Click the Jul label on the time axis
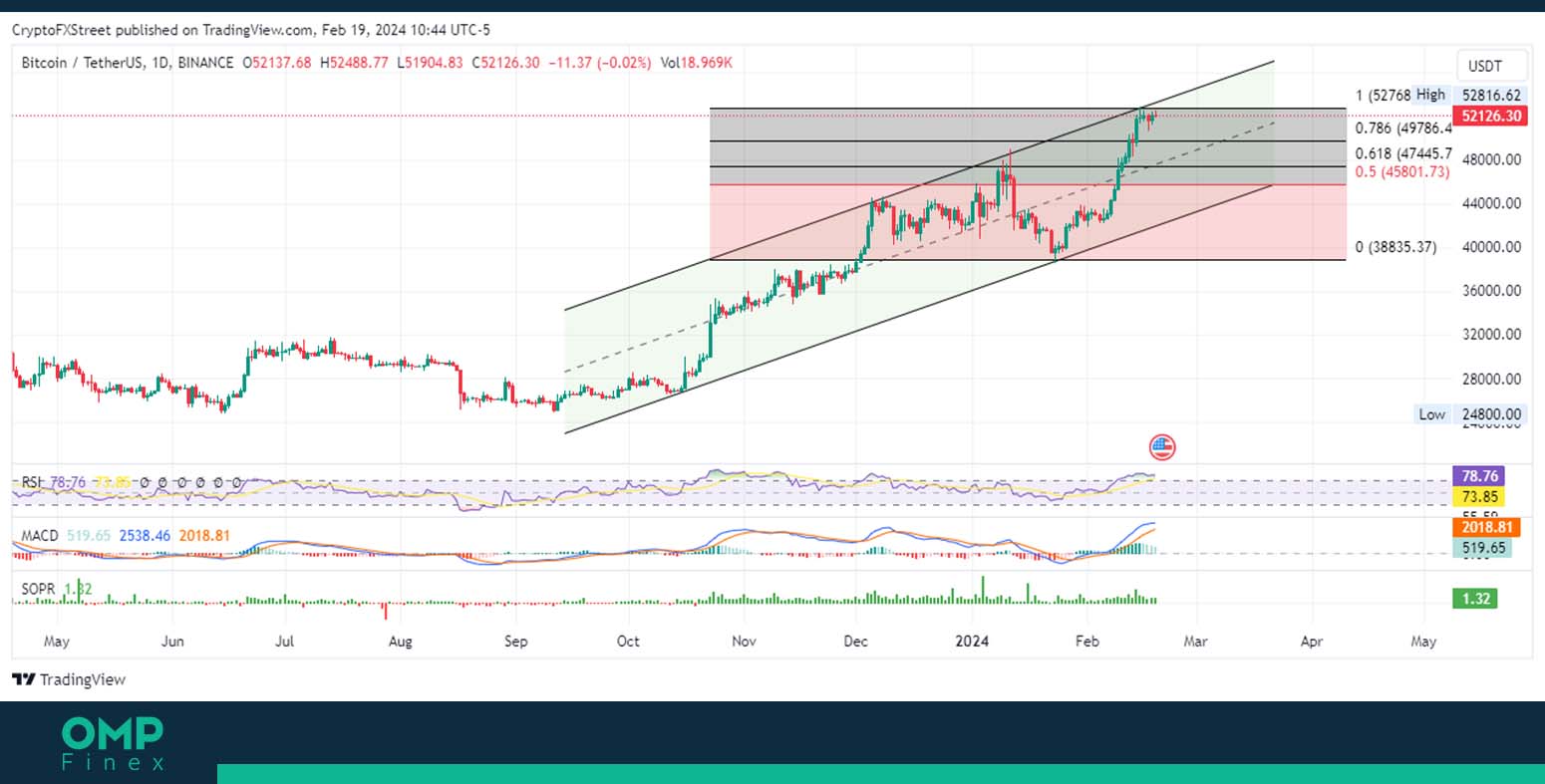Screen dimensions: 1545x784 pyautogui.click(x=284, y=641)
